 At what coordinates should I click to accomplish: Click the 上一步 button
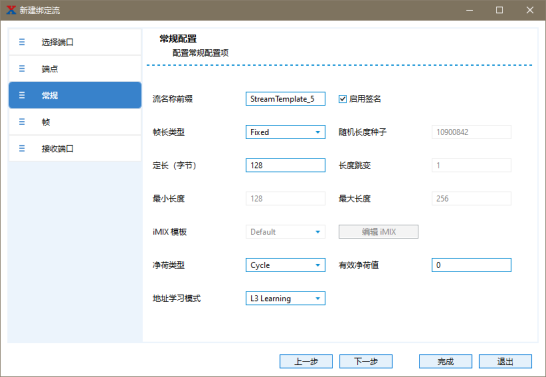click(x=306, y=361)
